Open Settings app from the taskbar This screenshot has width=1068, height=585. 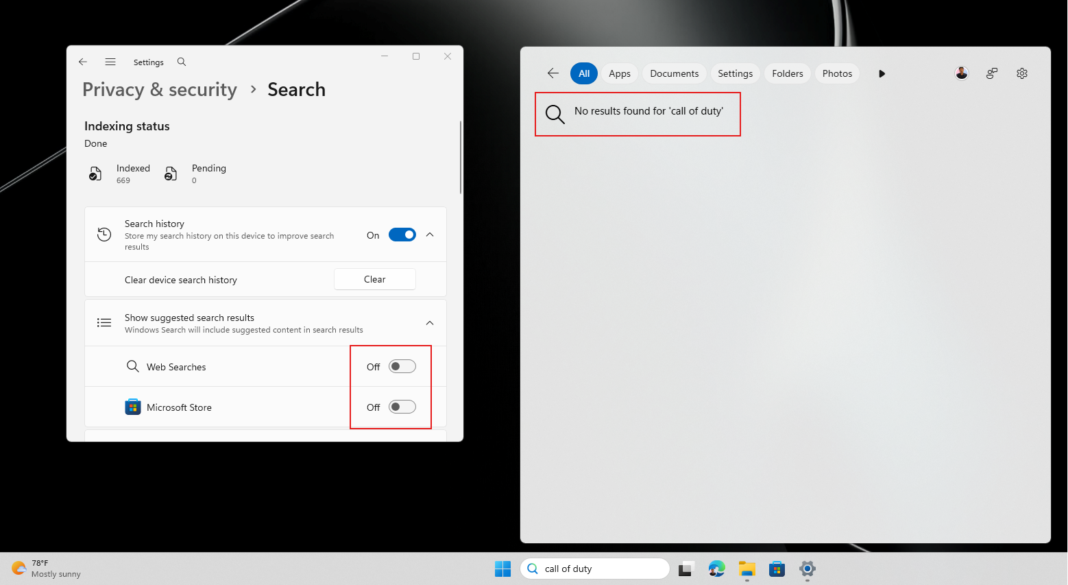pyautogui.click(x=807, y=569)
